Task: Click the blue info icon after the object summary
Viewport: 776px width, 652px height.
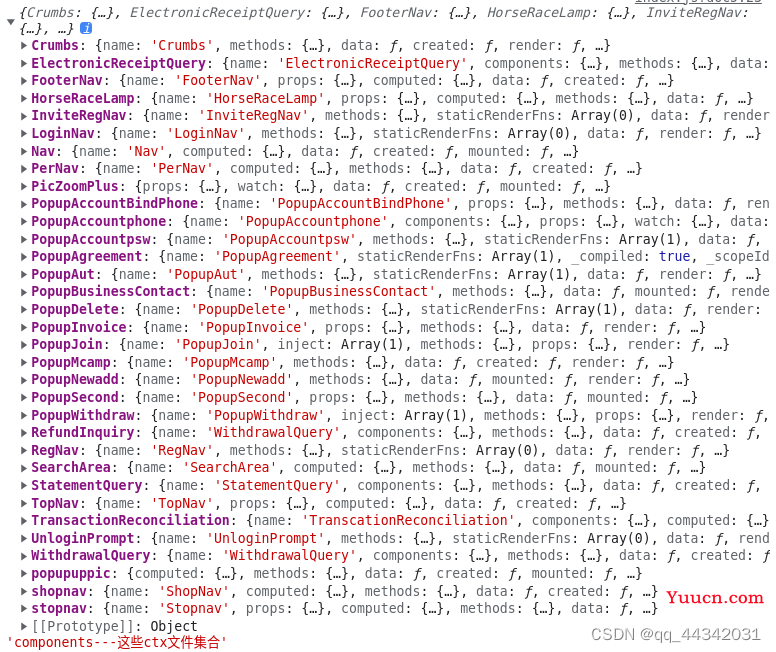Action: (86, 29)
